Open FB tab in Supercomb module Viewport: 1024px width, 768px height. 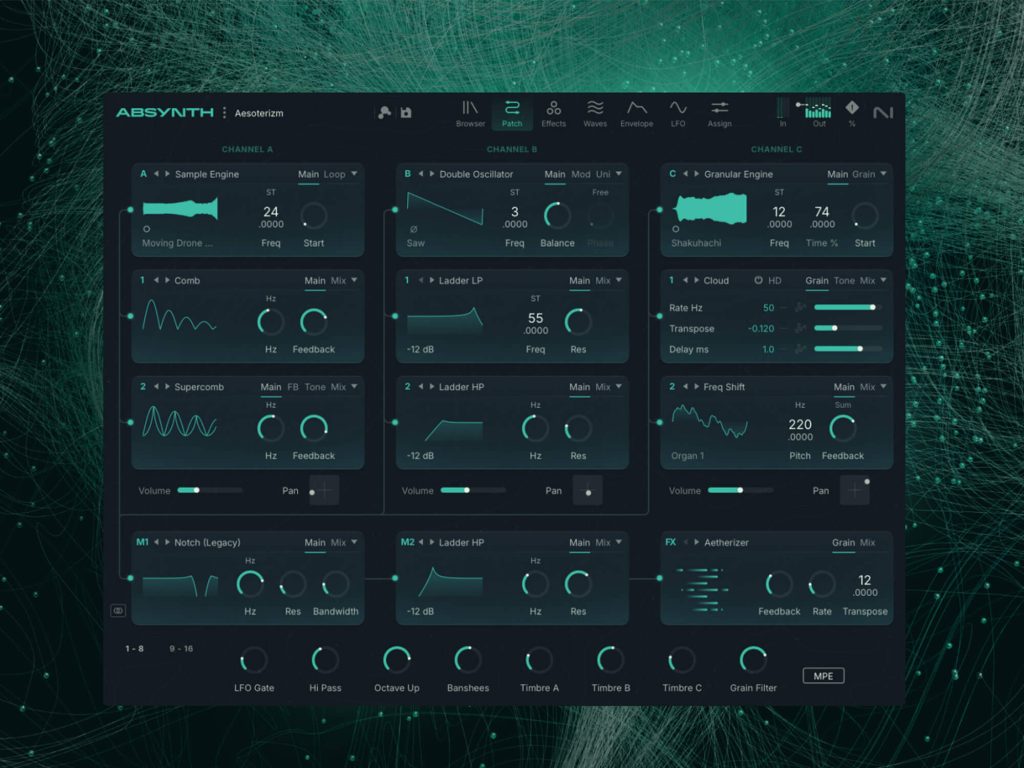coord(293,387)
